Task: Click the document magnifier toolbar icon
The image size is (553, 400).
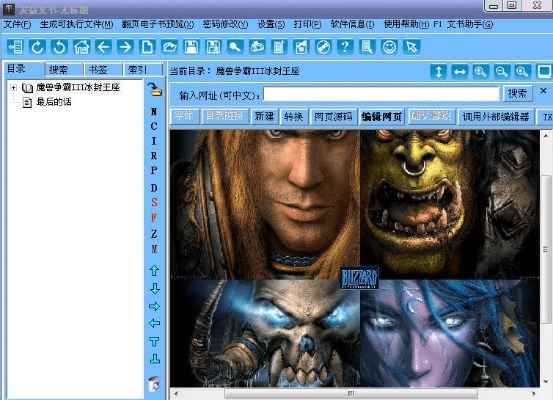Action: click(367, 47)
